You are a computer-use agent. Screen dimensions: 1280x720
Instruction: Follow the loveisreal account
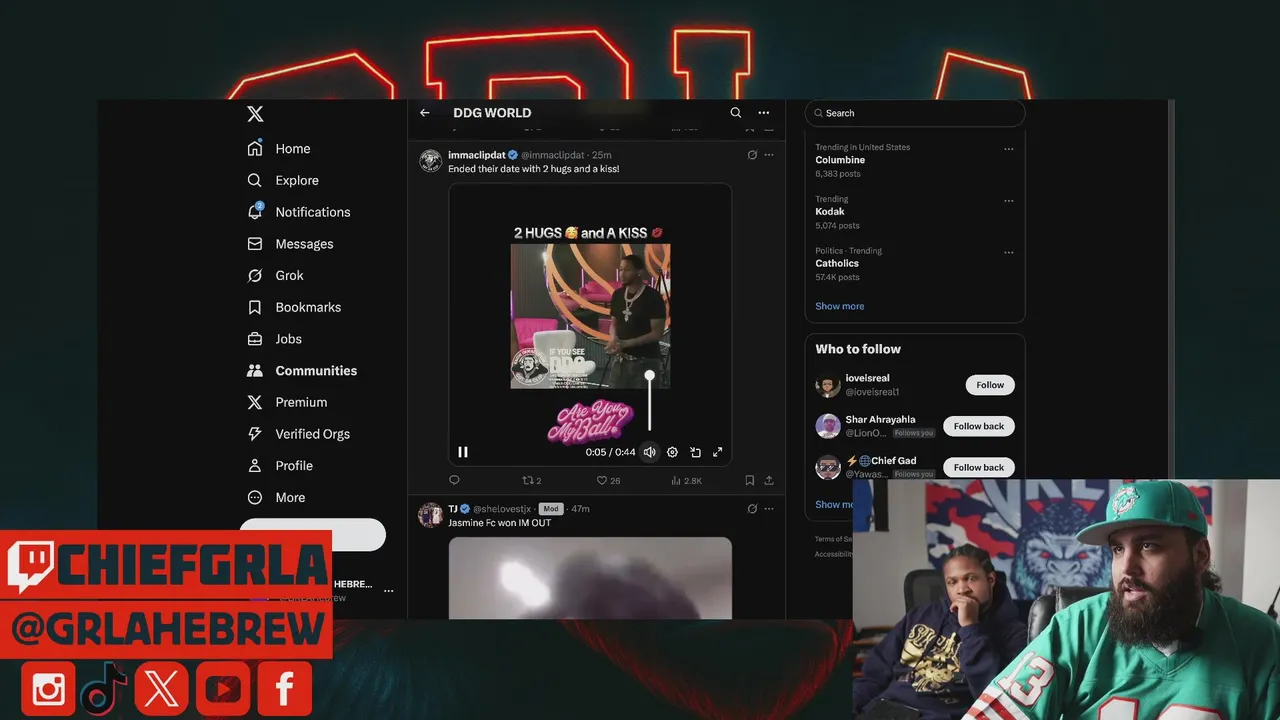990,385
